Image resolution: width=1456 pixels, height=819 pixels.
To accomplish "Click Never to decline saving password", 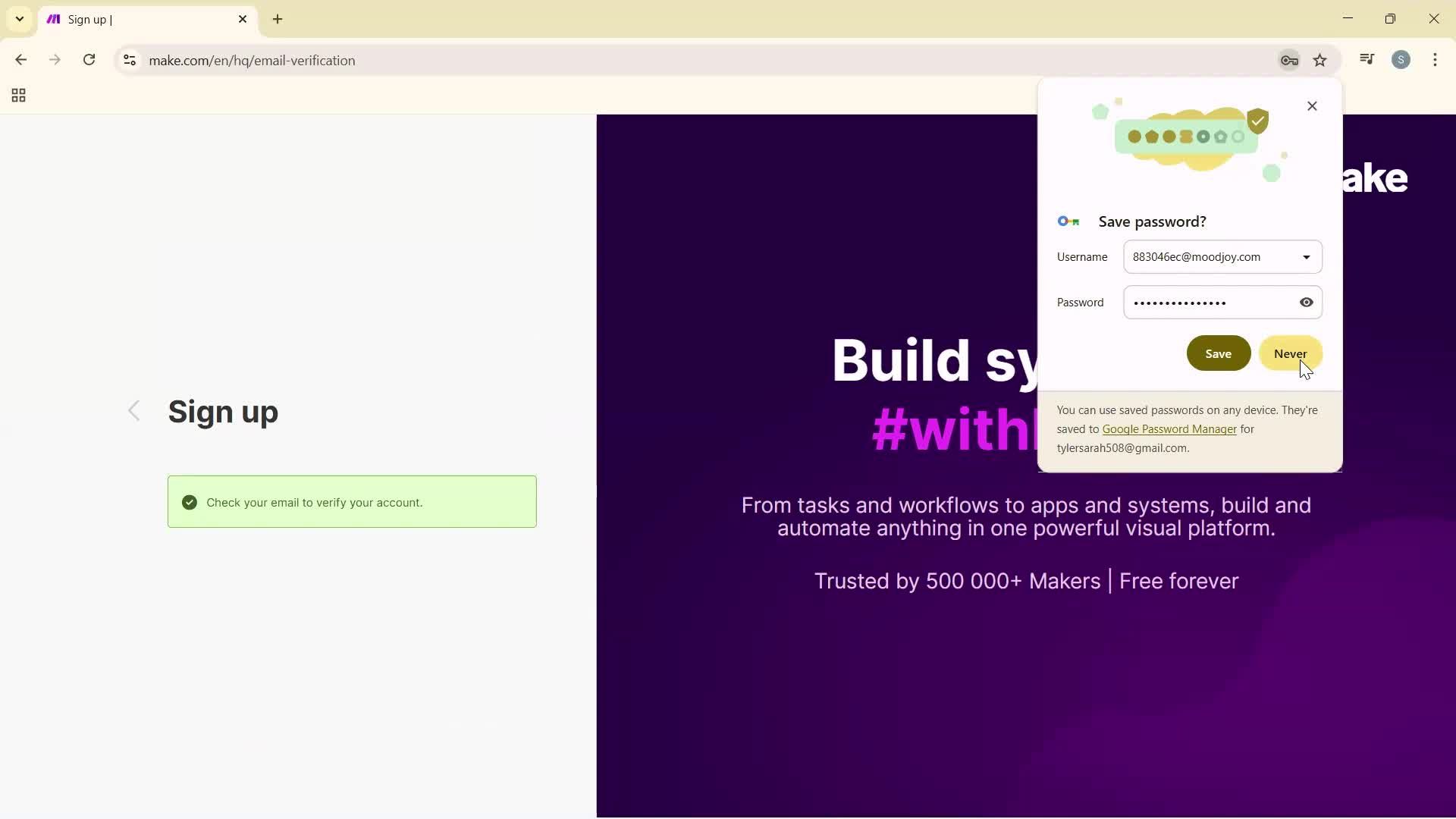I will click(x=1289, y=353).
